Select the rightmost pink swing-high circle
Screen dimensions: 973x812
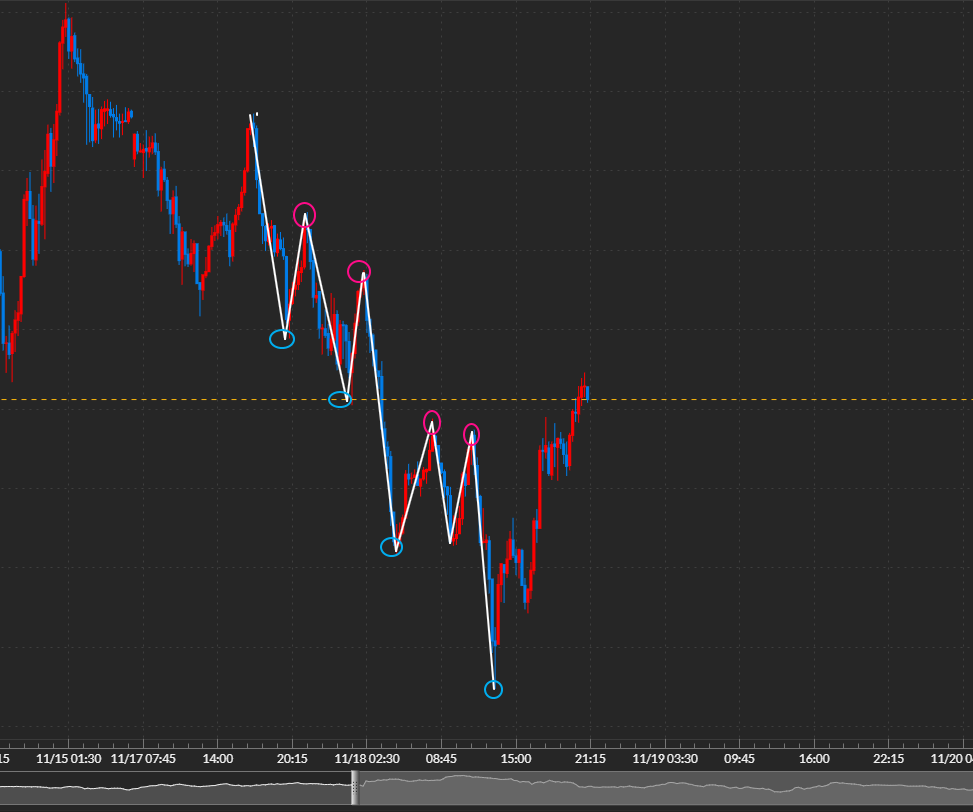point(471,434)
